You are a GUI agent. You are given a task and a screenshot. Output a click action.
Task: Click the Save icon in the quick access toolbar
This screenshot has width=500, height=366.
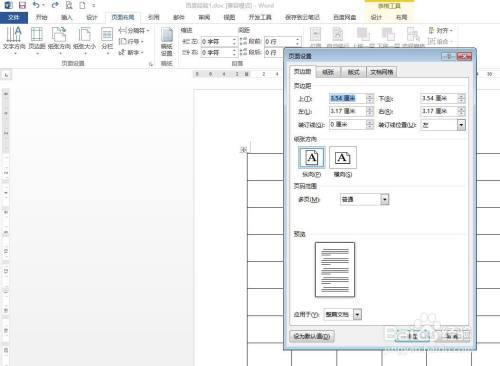(x=22, y=5)
